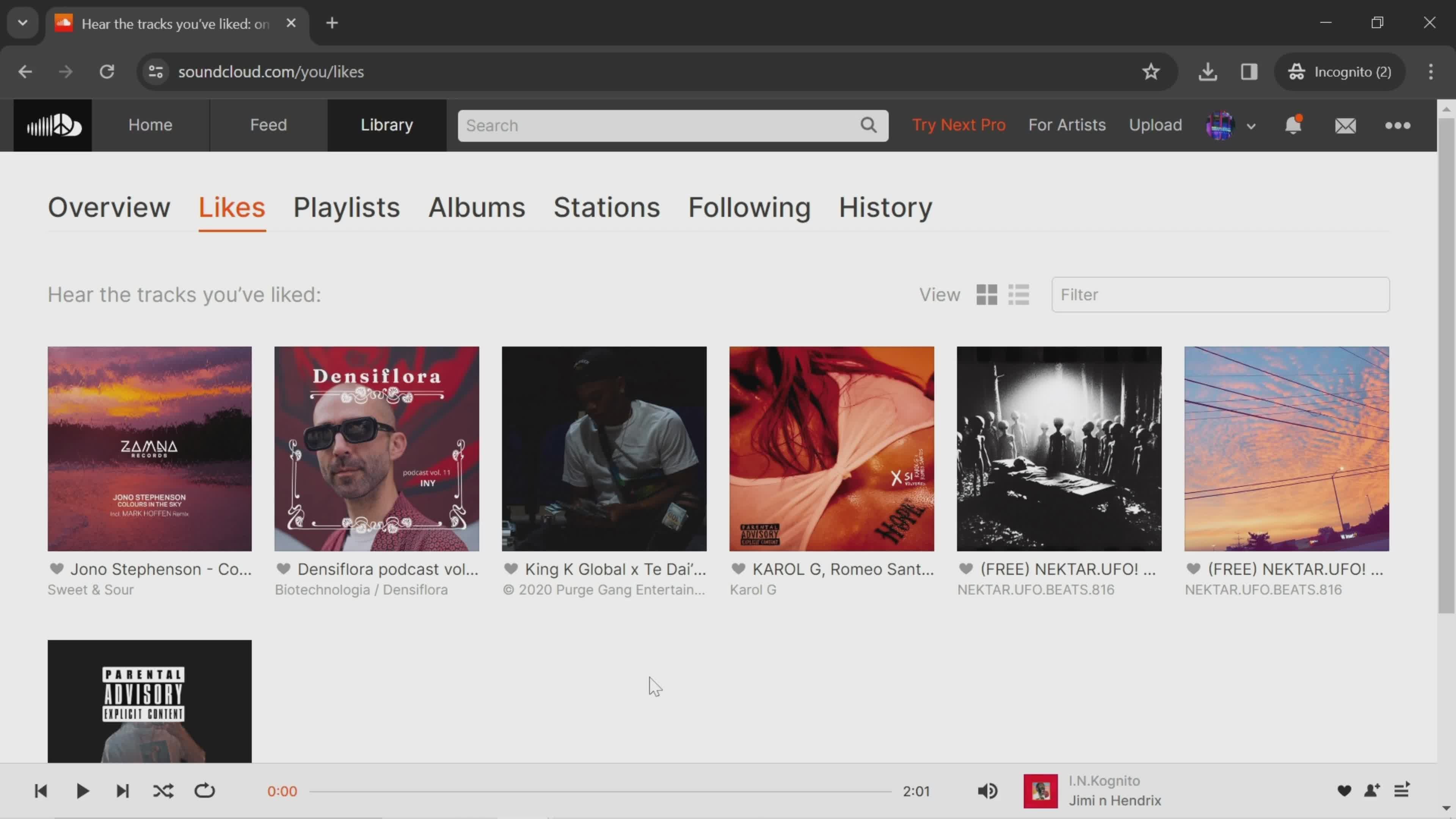Click the repeat/loop playback icon
The width and height of the screenshot is (1456, 819).
coord(205,790)
